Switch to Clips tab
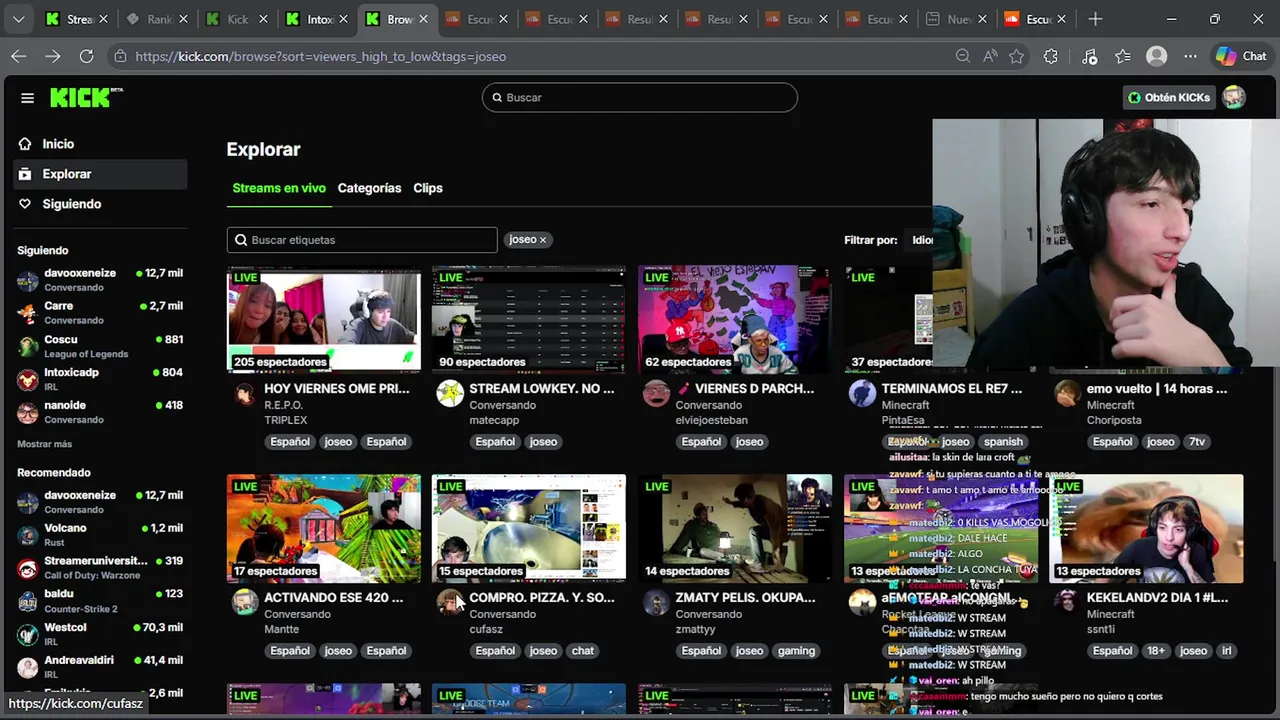This screenshot has width=1280, height=720. 428,188
